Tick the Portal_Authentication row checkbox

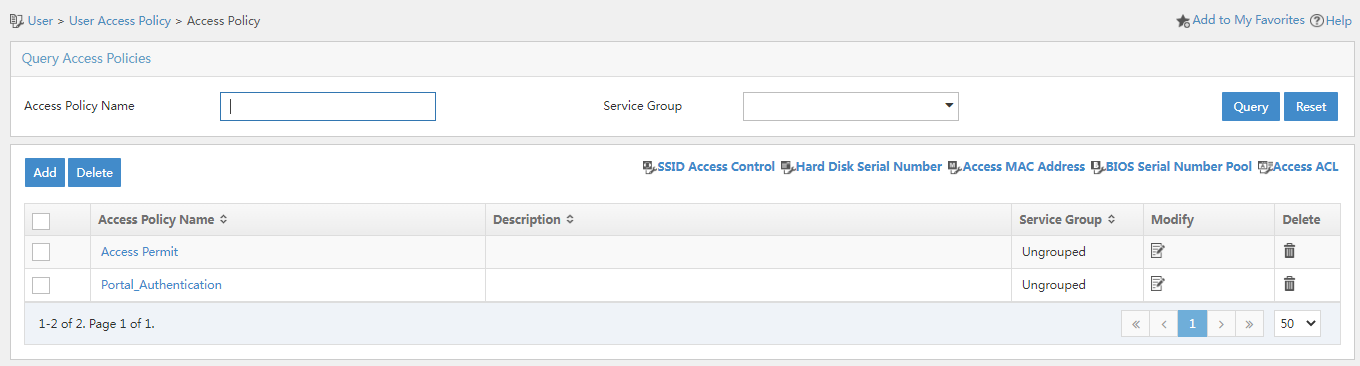(41, 285)
